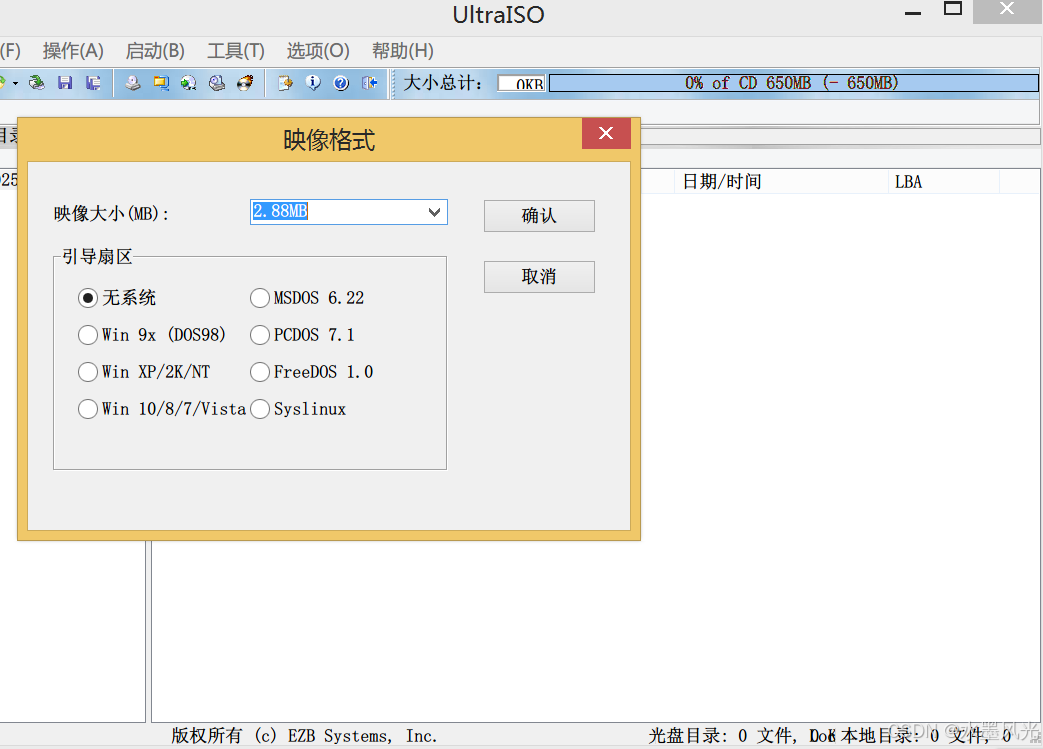Confirm with the 确认 button
1043x749 pixels.
tap(539, 216)
